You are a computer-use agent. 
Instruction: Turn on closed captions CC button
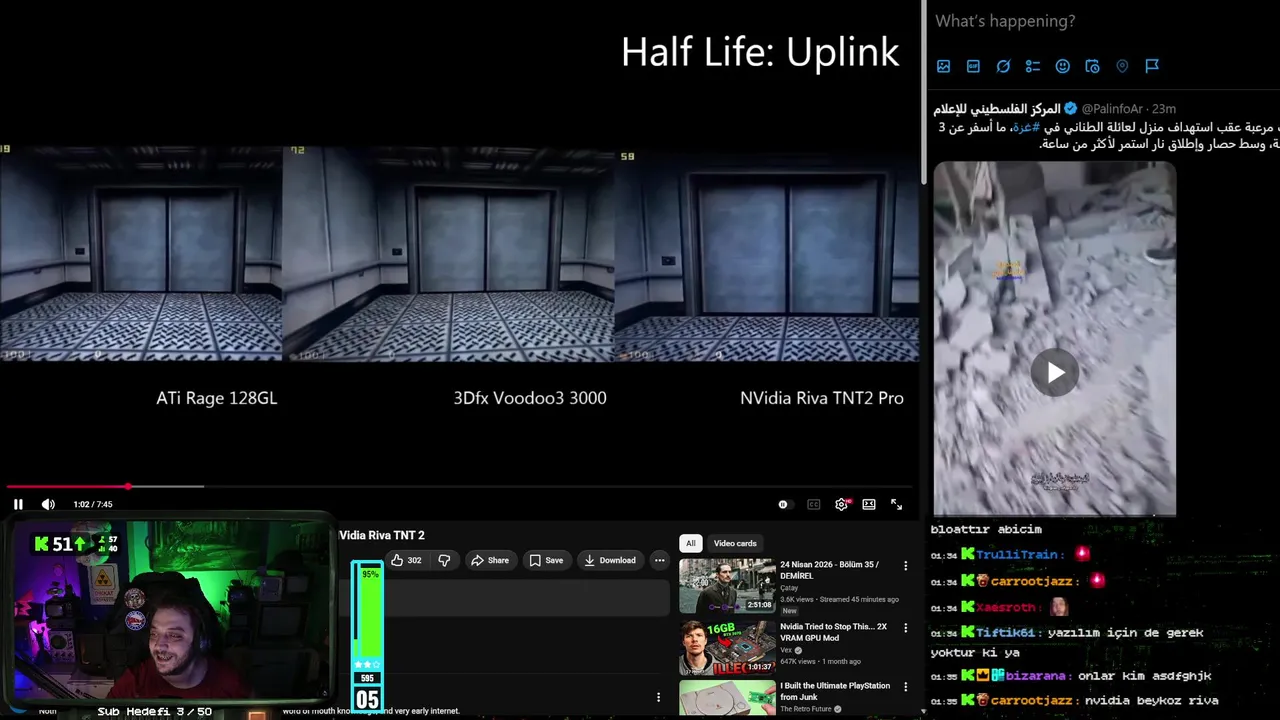tap(813, 505)
